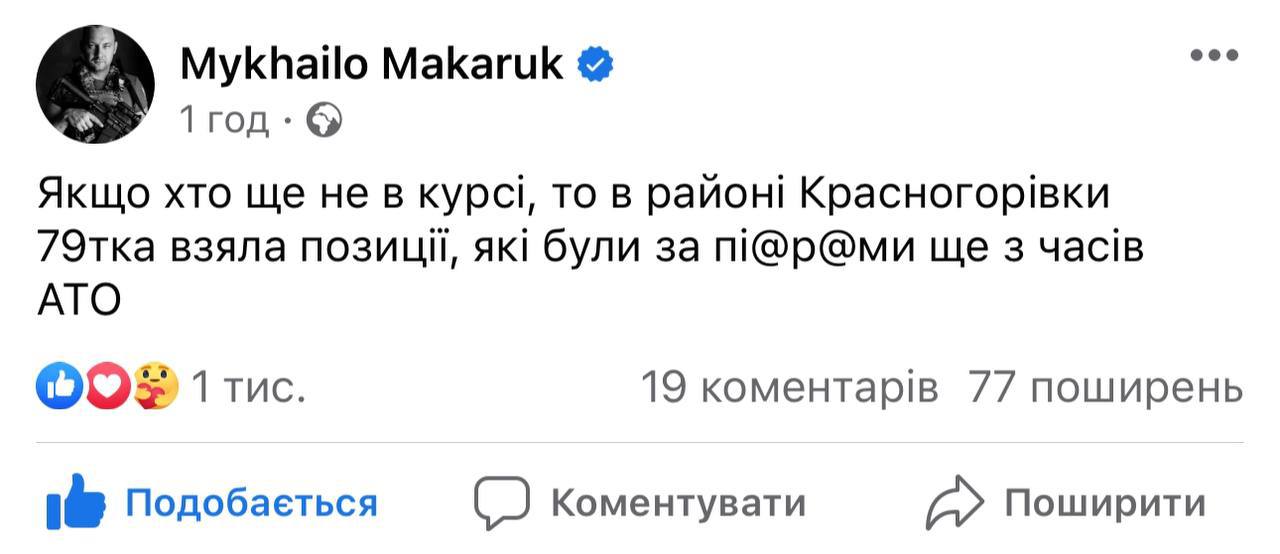Click the word АТО in the post
The width and height of the screenshot is (1280, 554).
(x=79, y=298)
